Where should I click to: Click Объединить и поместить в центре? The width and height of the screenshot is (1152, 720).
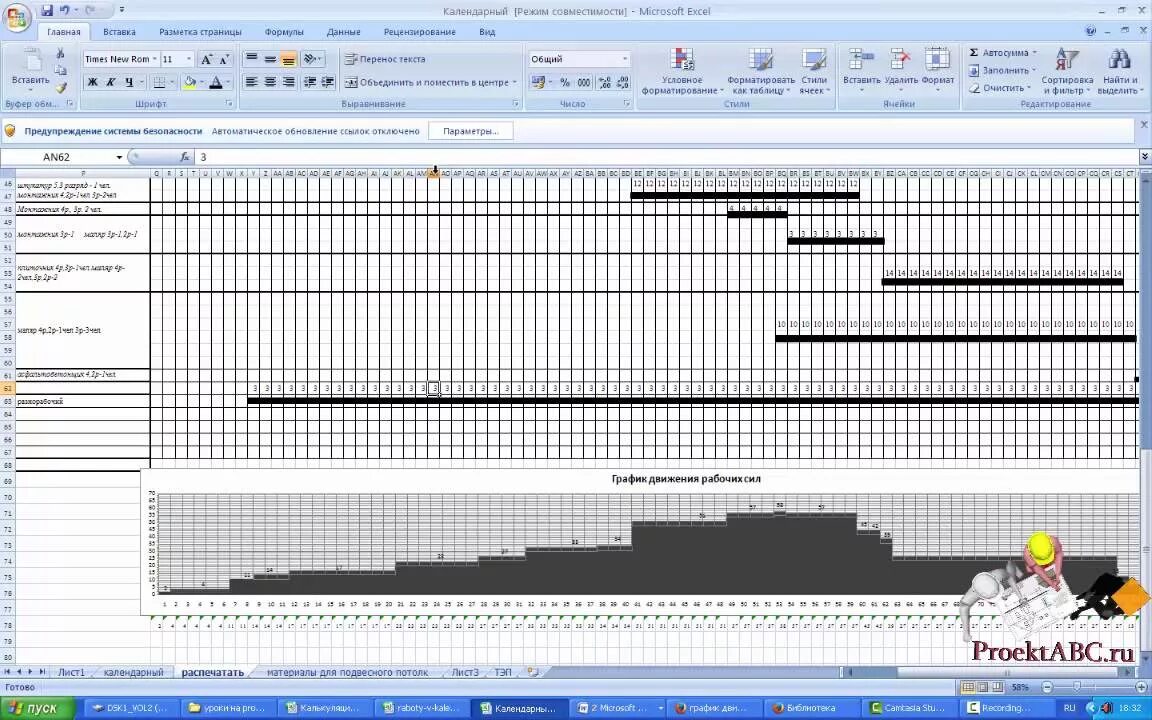coord(431,82)
